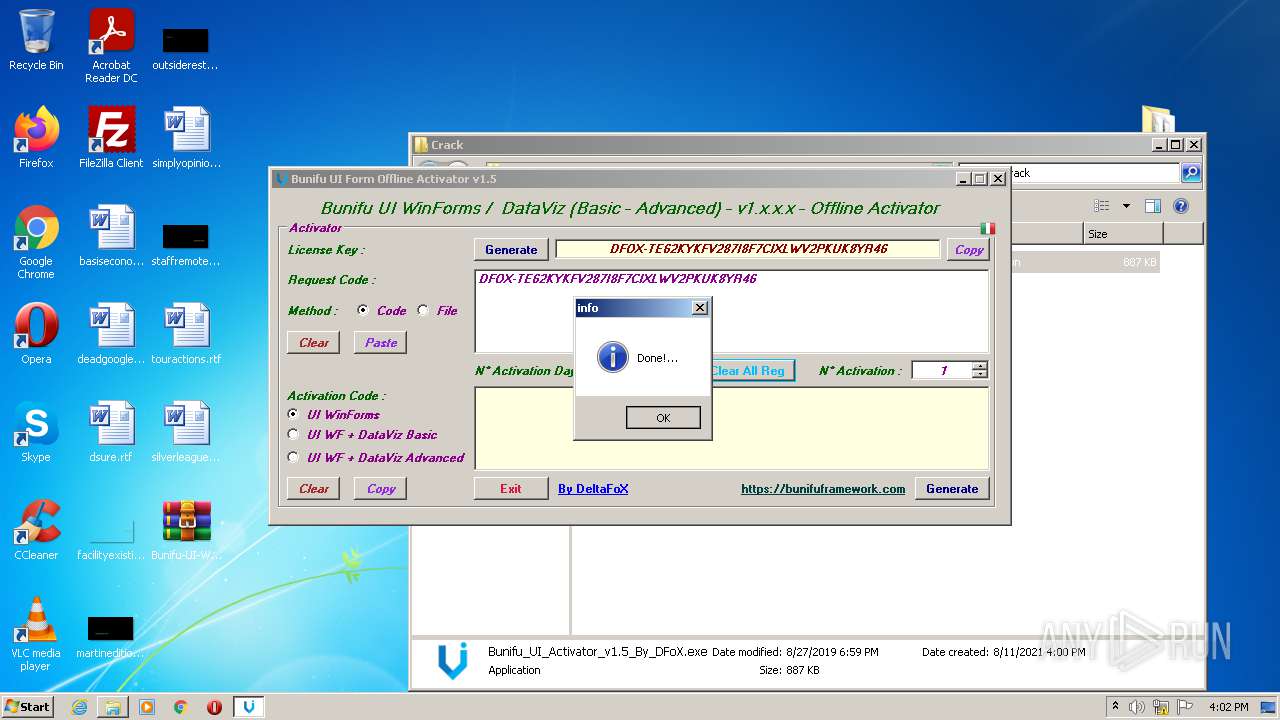The image size is (1280, 720).
Task: Open media player taskbar icon
Action: click(147, 707)
